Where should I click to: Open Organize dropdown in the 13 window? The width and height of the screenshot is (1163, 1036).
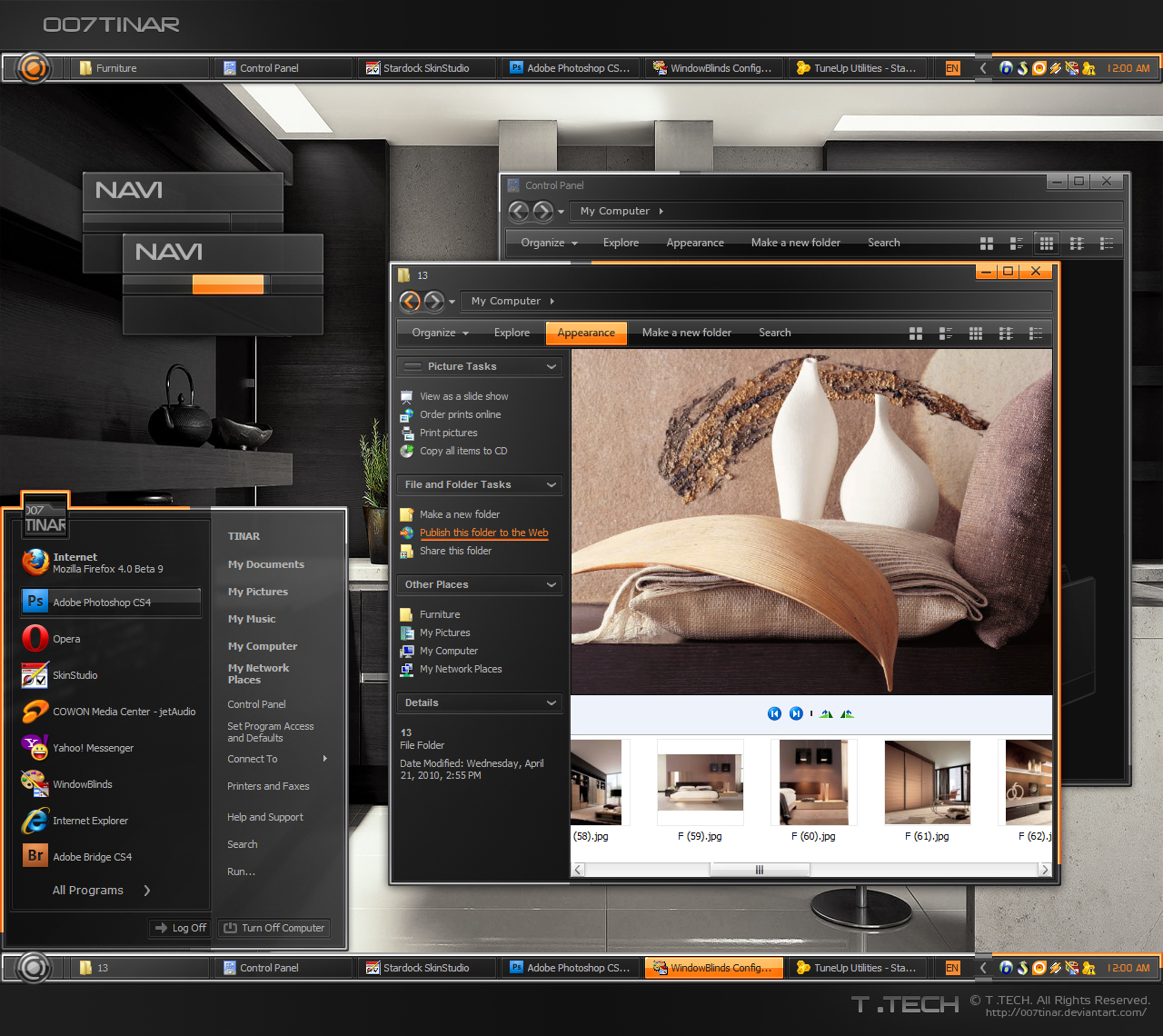(x=440, y=333)
